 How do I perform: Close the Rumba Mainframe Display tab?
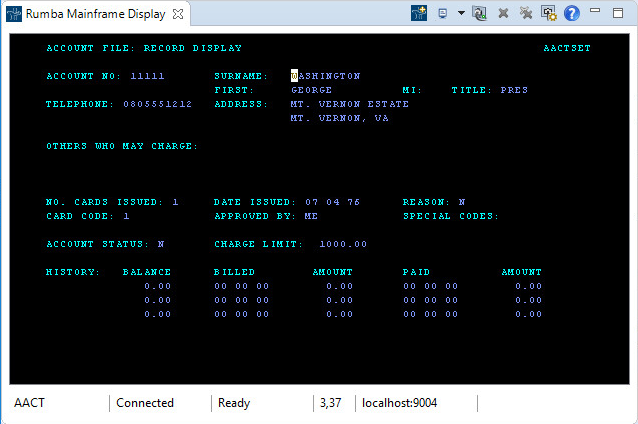tap(177, 15)
